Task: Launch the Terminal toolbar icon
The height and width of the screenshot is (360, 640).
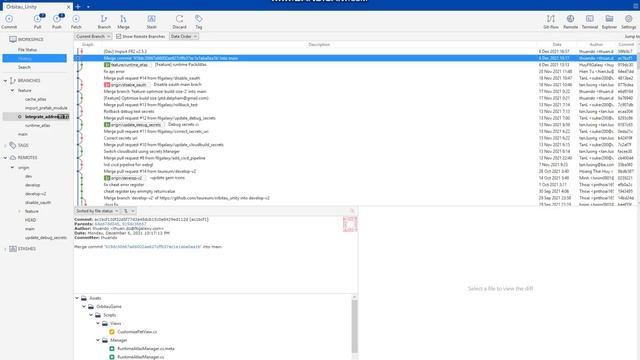Action: pos(590,19)
